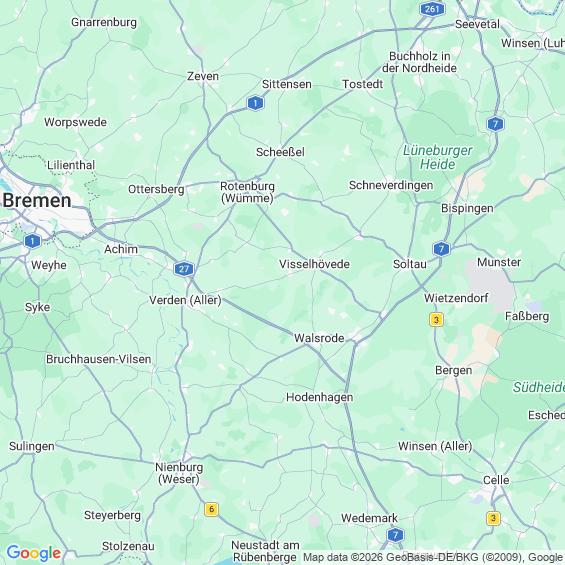Click the A7 shield near Soltau

(x=441, y=249)
